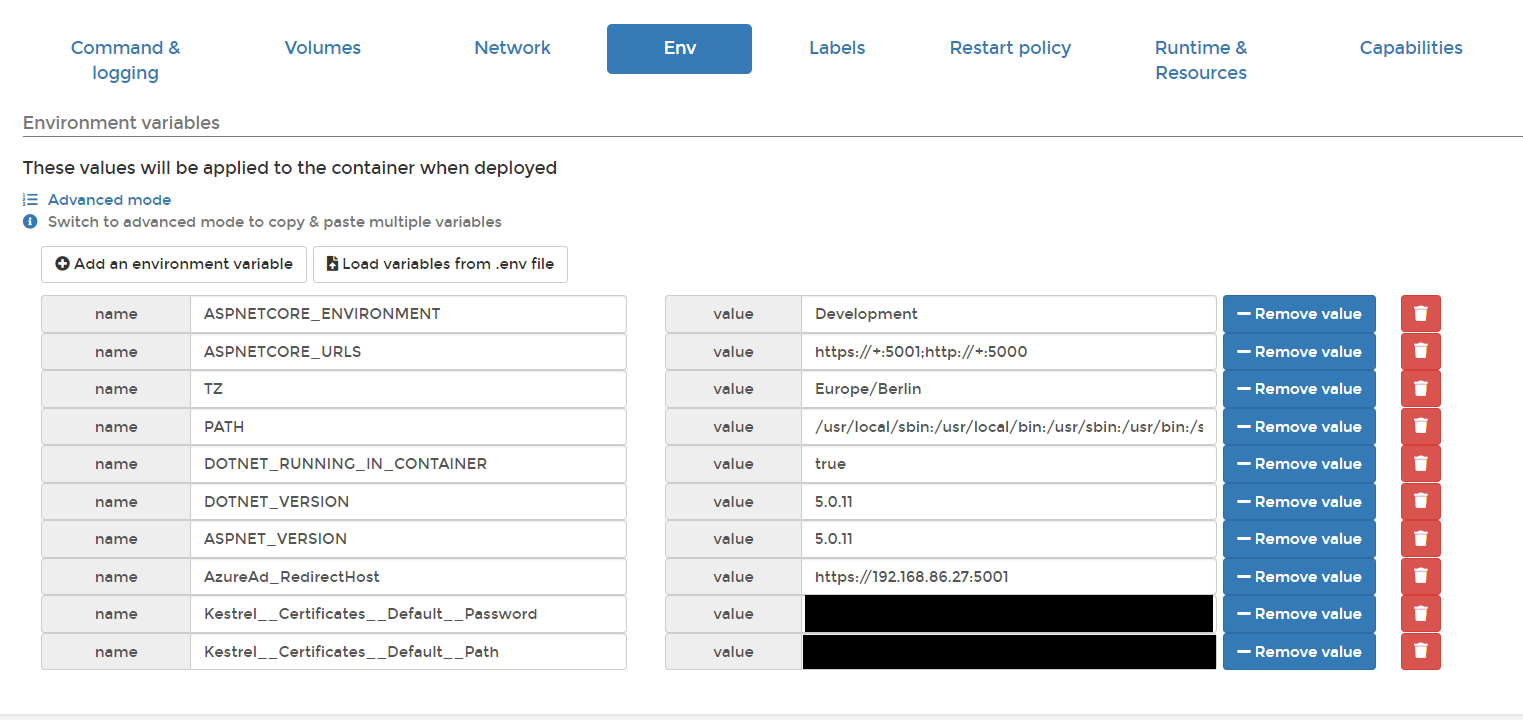The width and height of the screenshot is (1523, 720).
Task: Switch to the Capabilities tab
Action: click(1410, 48)
